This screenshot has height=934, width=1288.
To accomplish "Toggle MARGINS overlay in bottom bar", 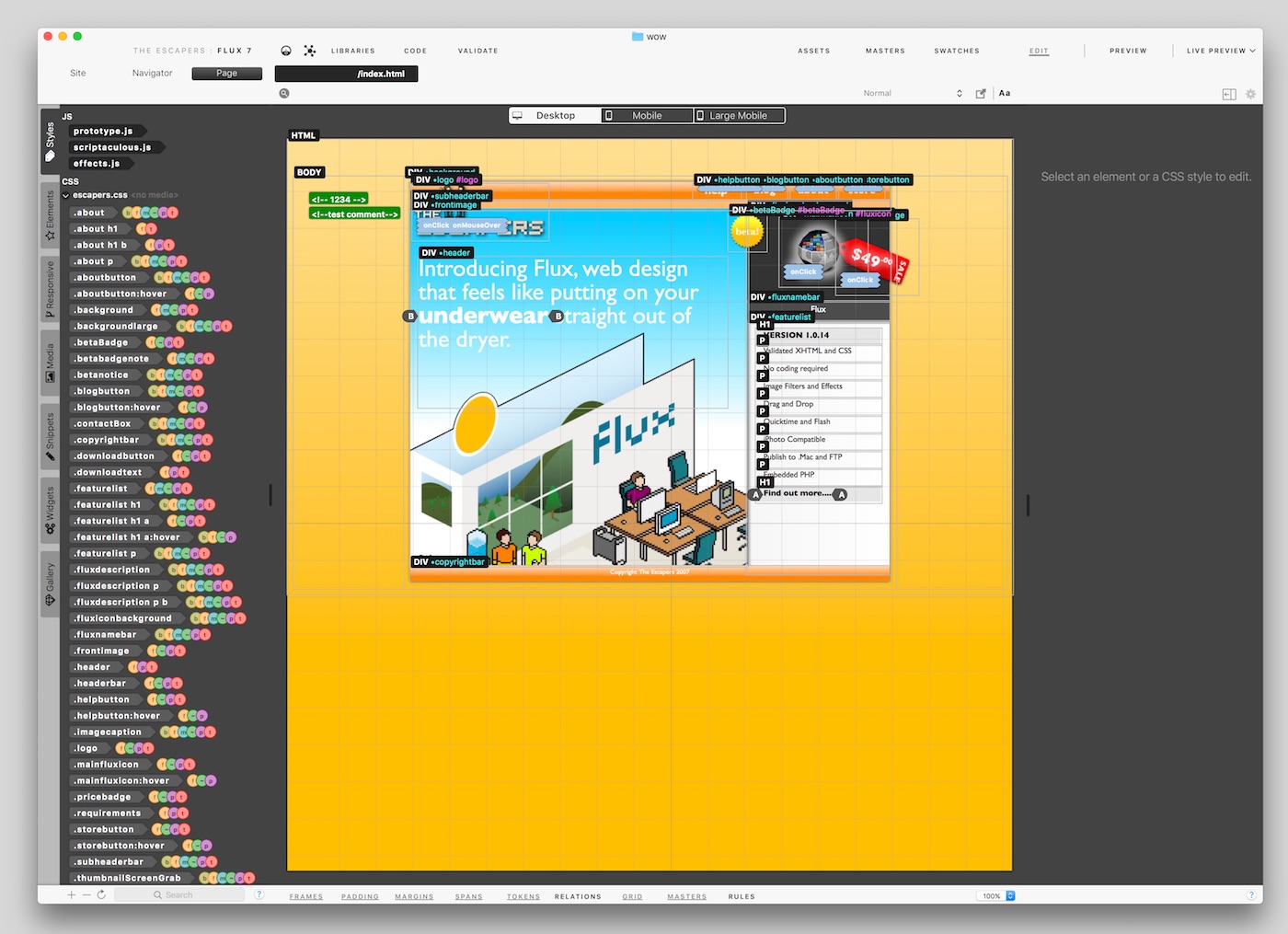I will click(x=414, y=896).
